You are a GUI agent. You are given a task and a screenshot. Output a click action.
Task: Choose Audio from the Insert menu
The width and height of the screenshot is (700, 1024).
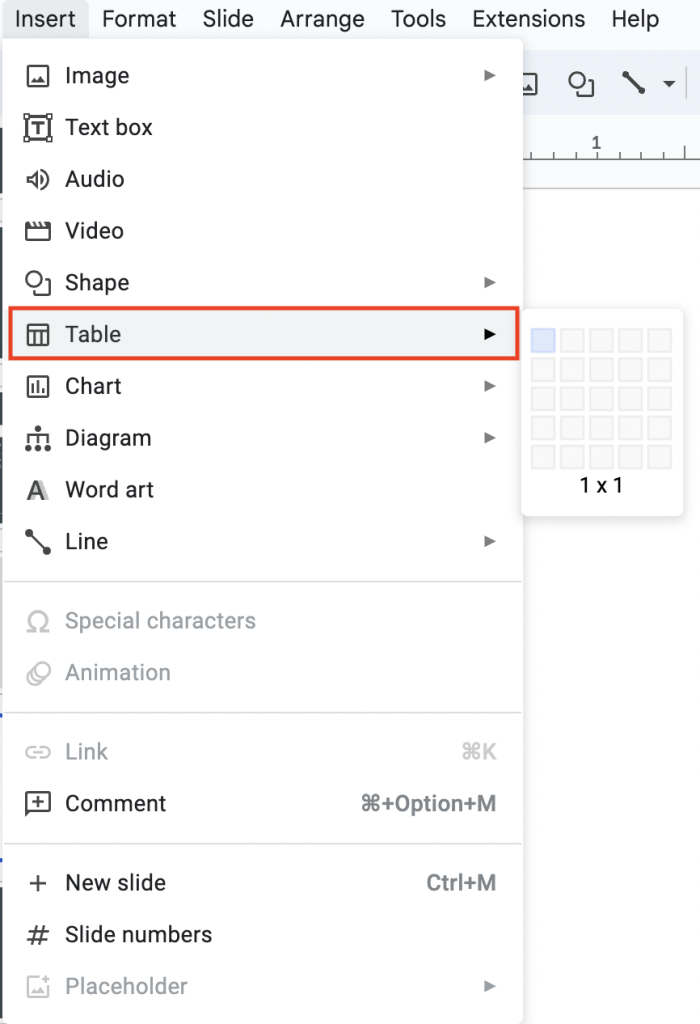point(94,179)
